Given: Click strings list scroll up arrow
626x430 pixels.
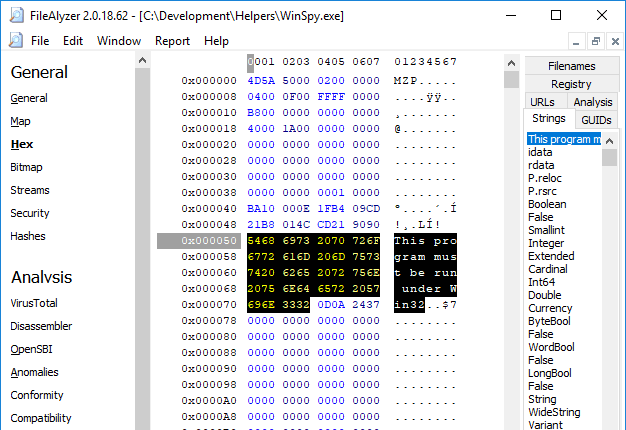Looking at the screenshot, I should [609, 141].
